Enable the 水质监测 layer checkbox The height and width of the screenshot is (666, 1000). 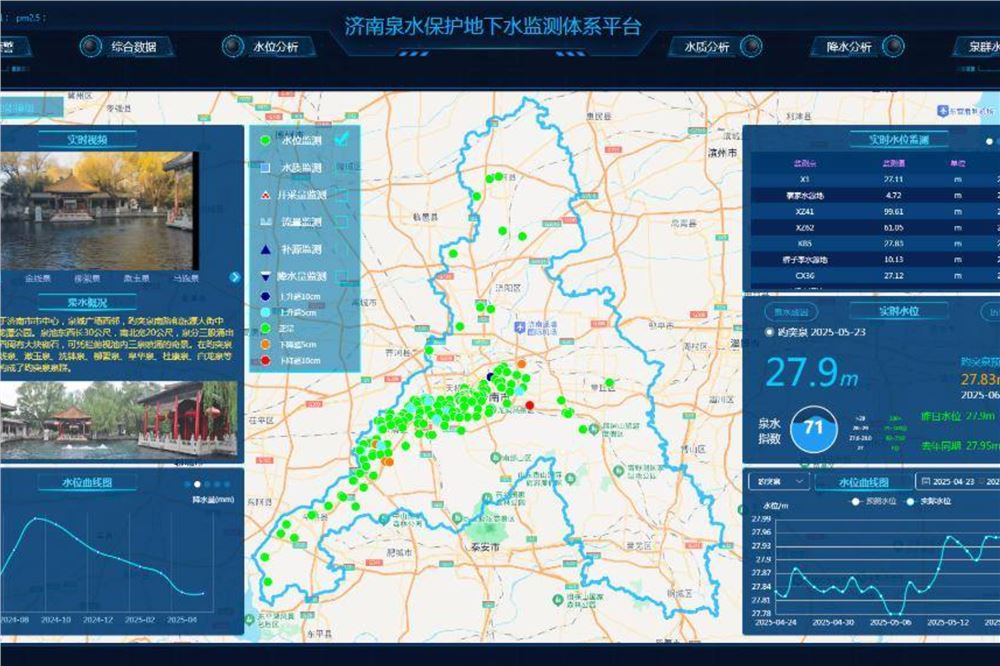(342, 168)
